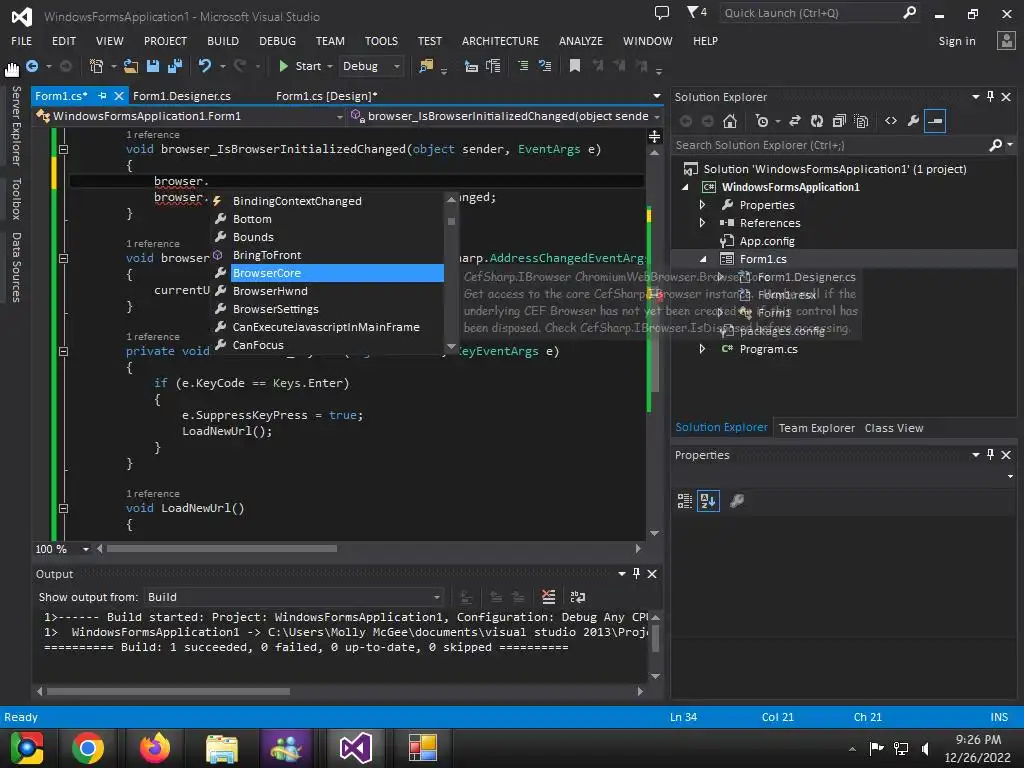Select Categorized view in Properties panel
The height and width of the screenshot is (768, 1024).
click(x=684, y=501)
